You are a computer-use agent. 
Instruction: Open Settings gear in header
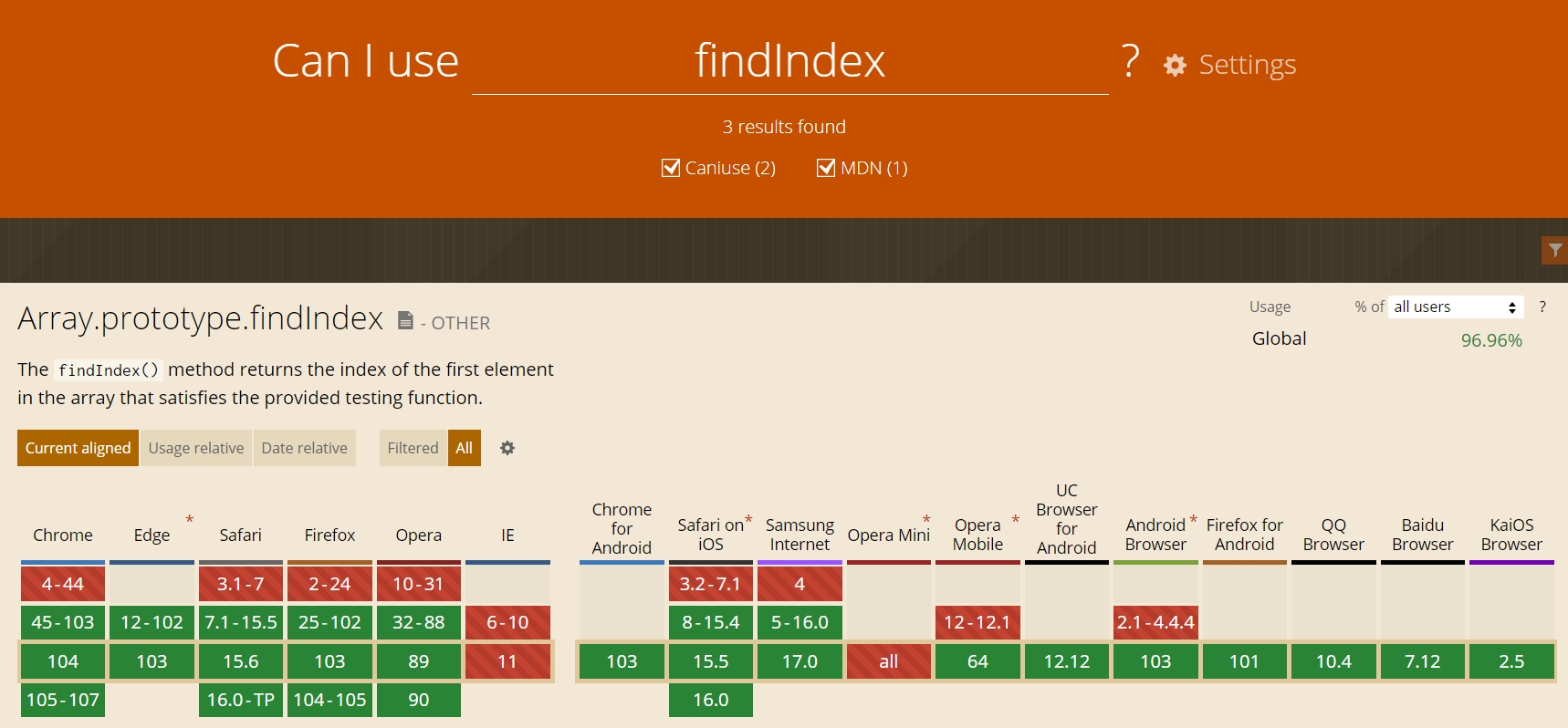[x=1175, y=65]
